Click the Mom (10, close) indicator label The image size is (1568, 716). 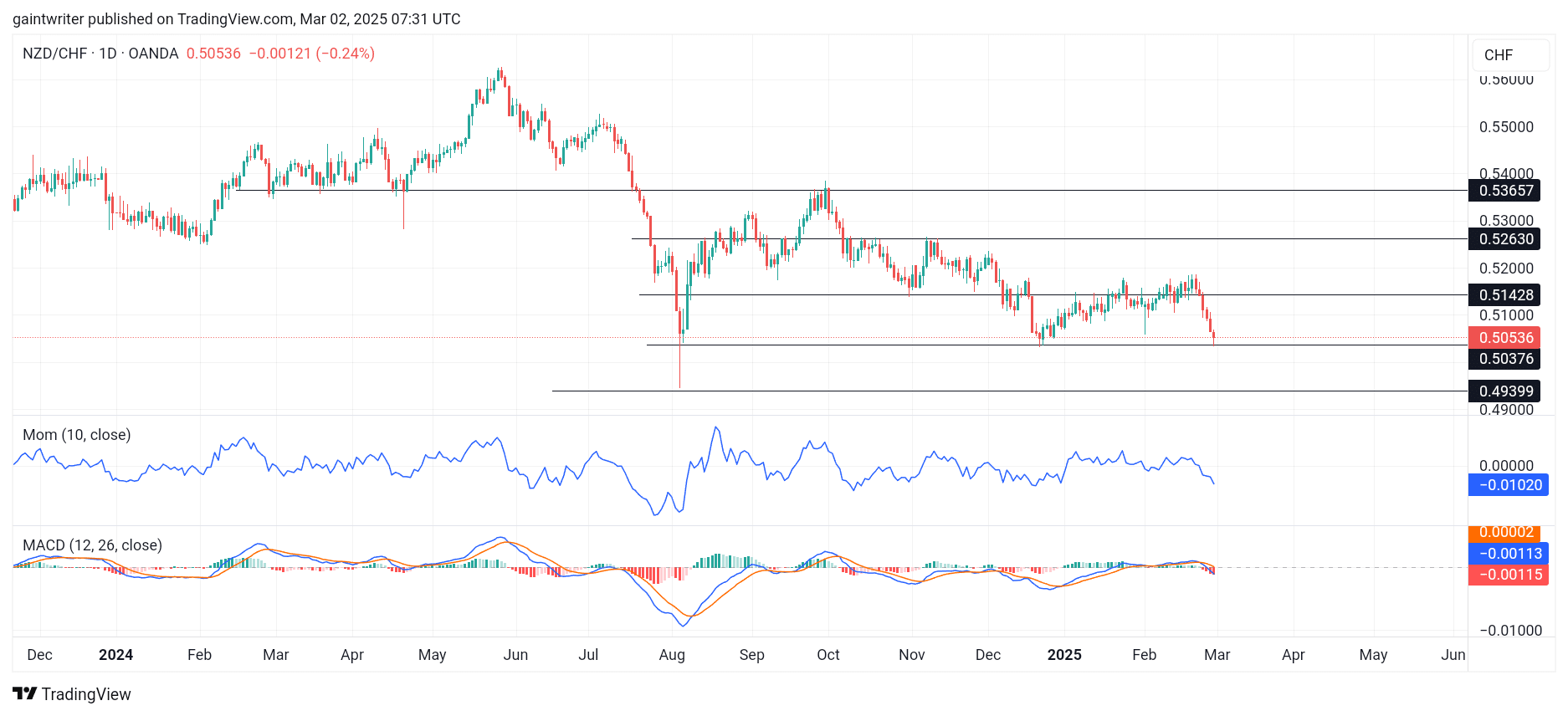point(77,435)
